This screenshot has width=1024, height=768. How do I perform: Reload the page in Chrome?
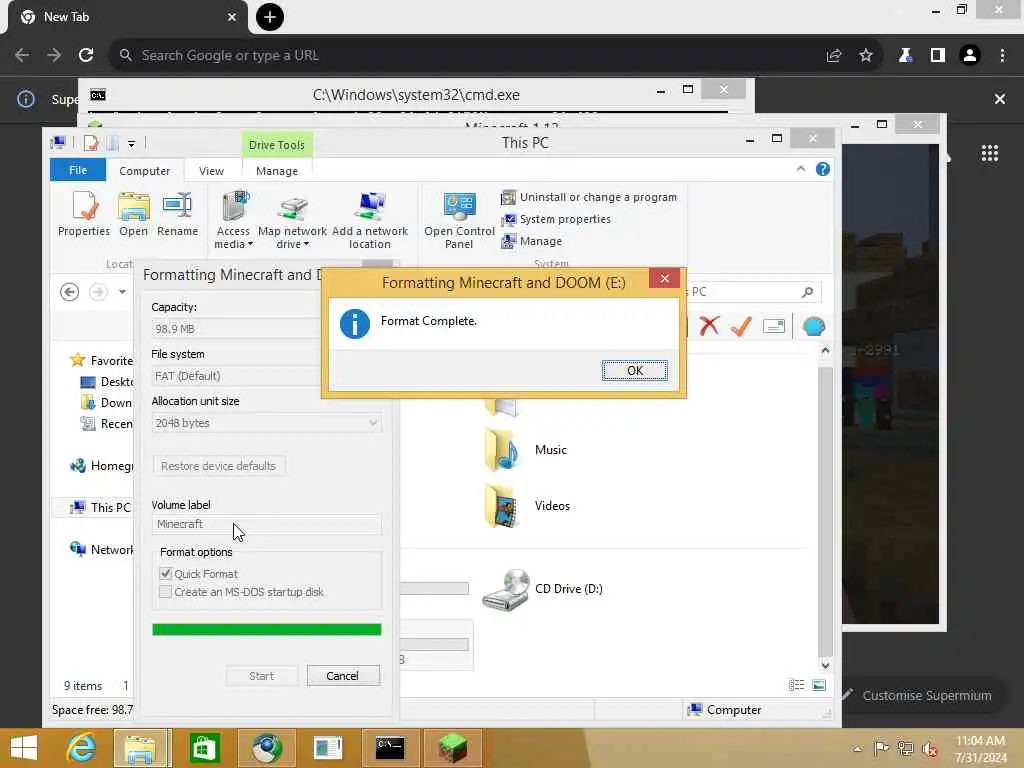click(86, 56)
